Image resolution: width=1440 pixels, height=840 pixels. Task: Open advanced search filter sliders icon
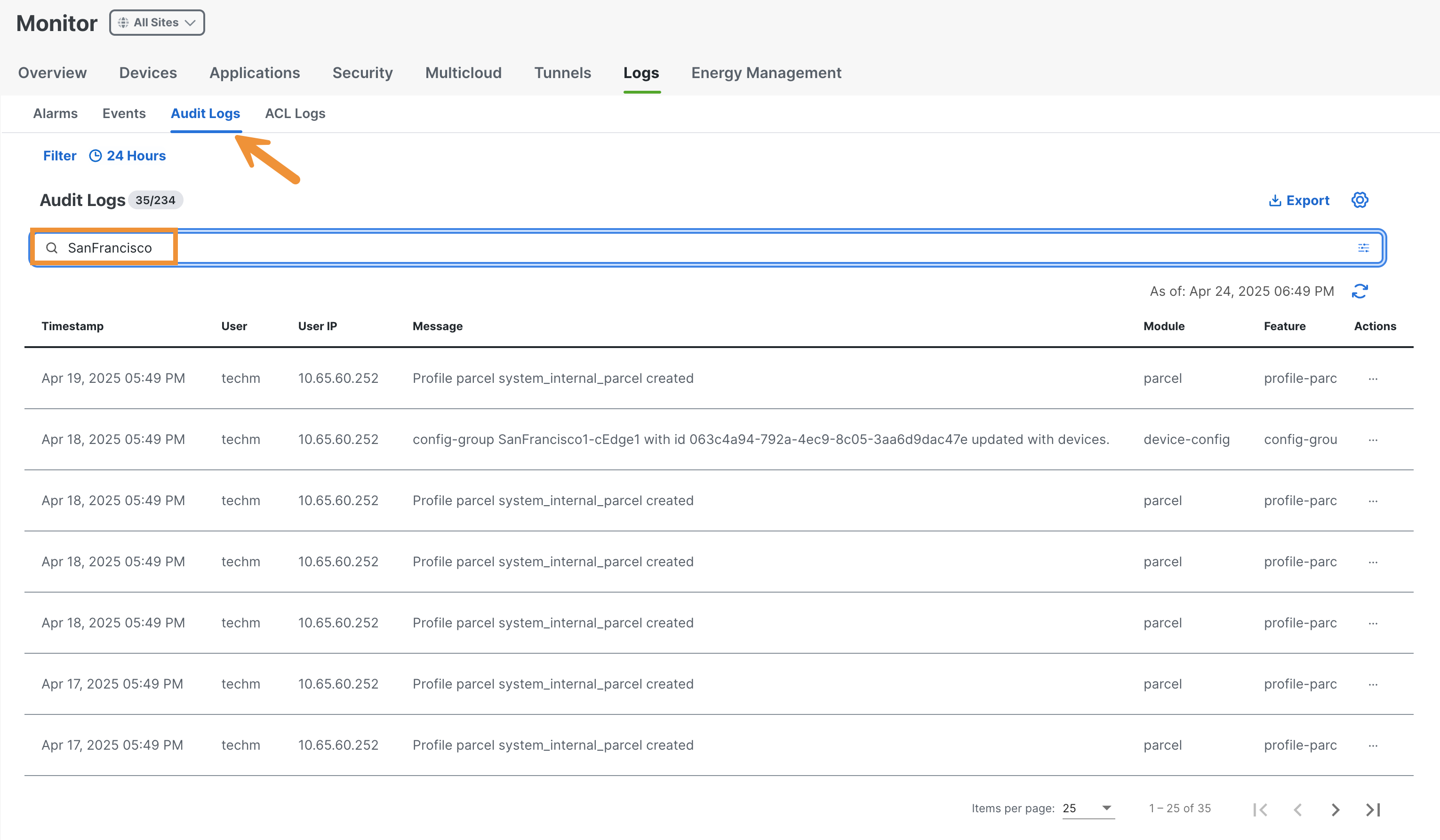pos(1363,247)
